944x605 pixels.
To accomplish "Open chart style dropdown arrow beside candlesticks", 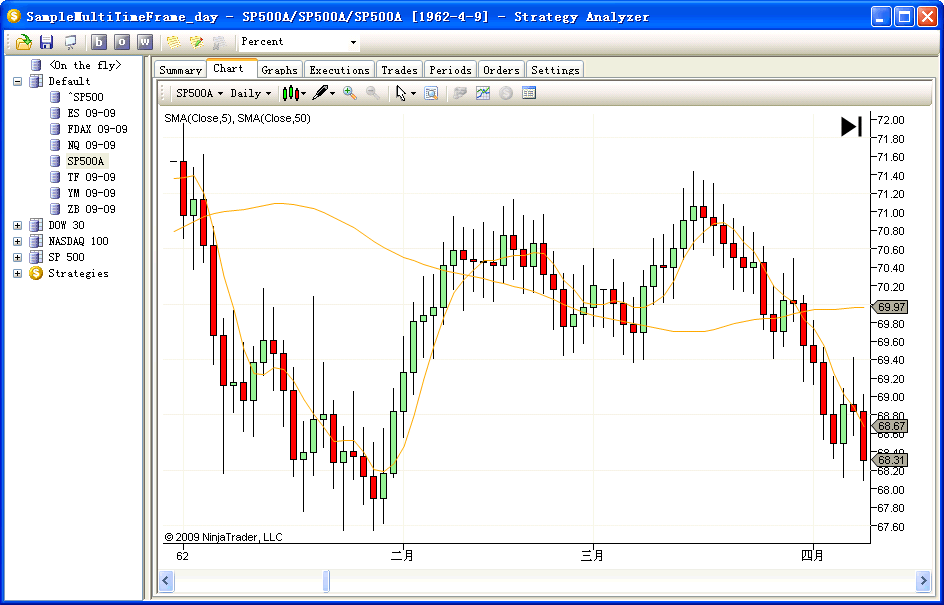I will click(x=303, y=94).
